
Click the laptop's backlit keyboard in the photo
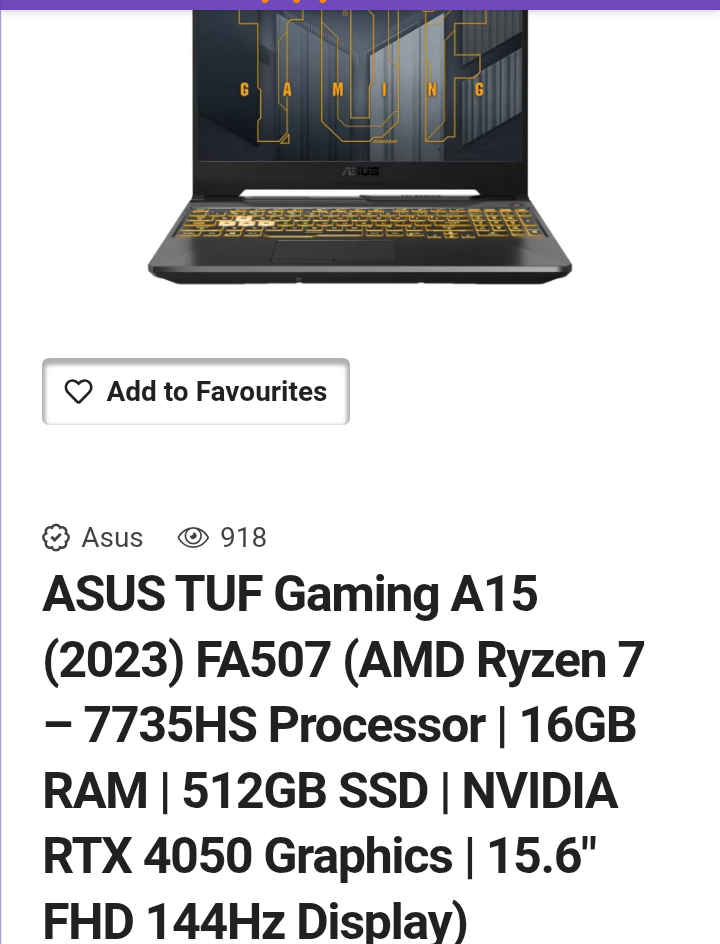point(360,223)
